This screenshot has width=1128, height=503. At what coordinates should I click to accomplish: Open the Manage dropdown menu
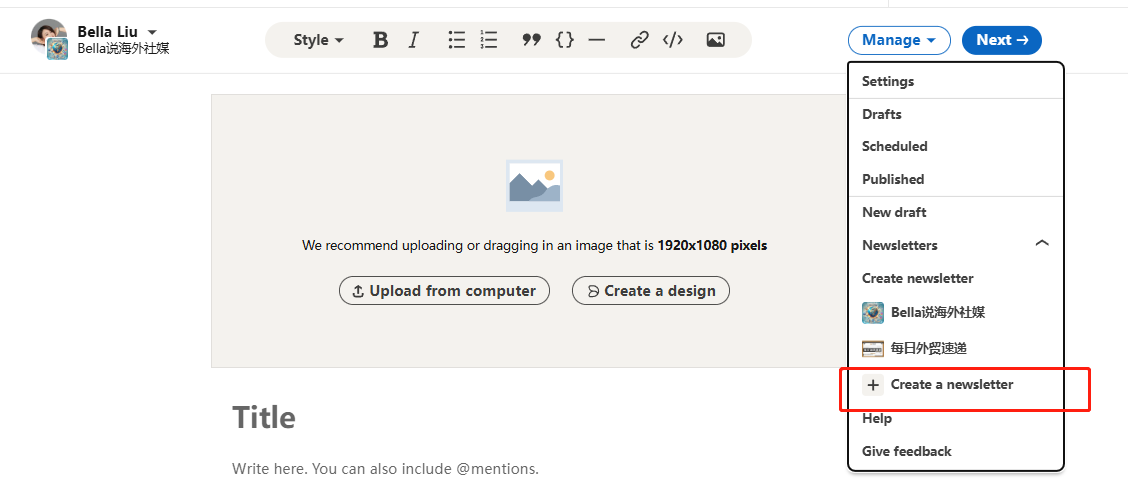[898, 40]
